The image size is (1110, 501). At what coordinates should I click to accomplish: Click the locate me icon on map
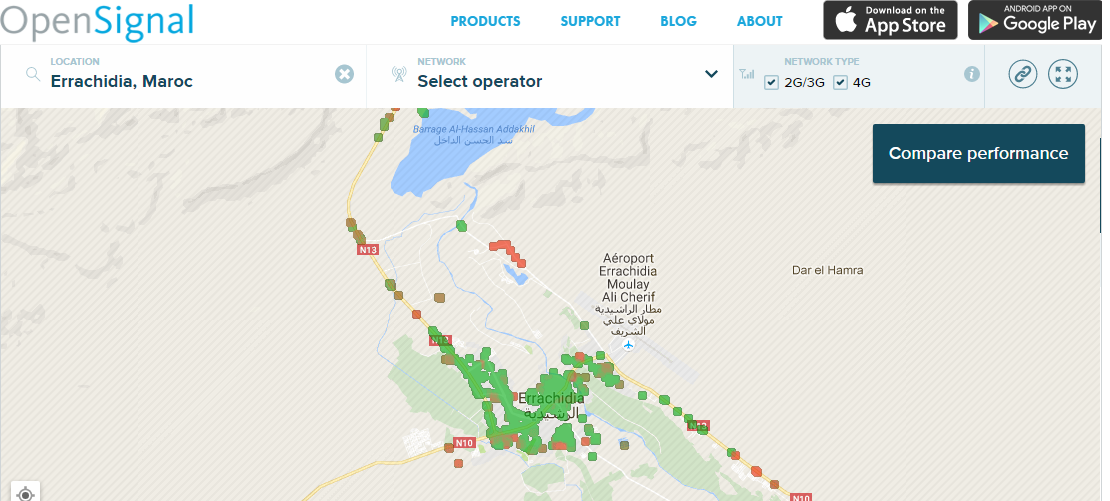tap(25, 493)
